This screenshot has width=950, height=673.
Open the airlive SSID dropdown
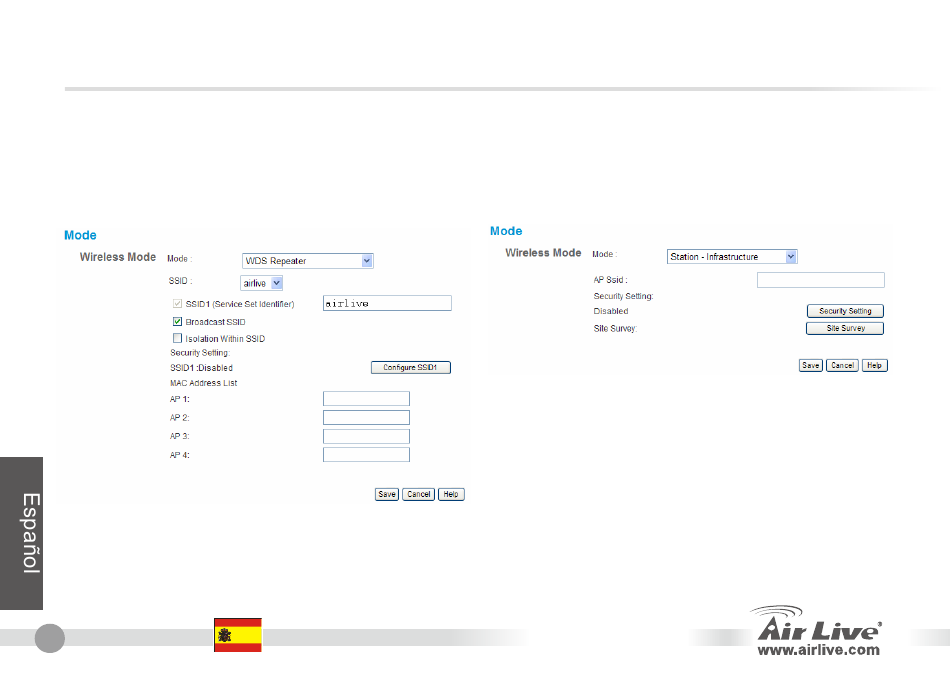coord(261,283)
